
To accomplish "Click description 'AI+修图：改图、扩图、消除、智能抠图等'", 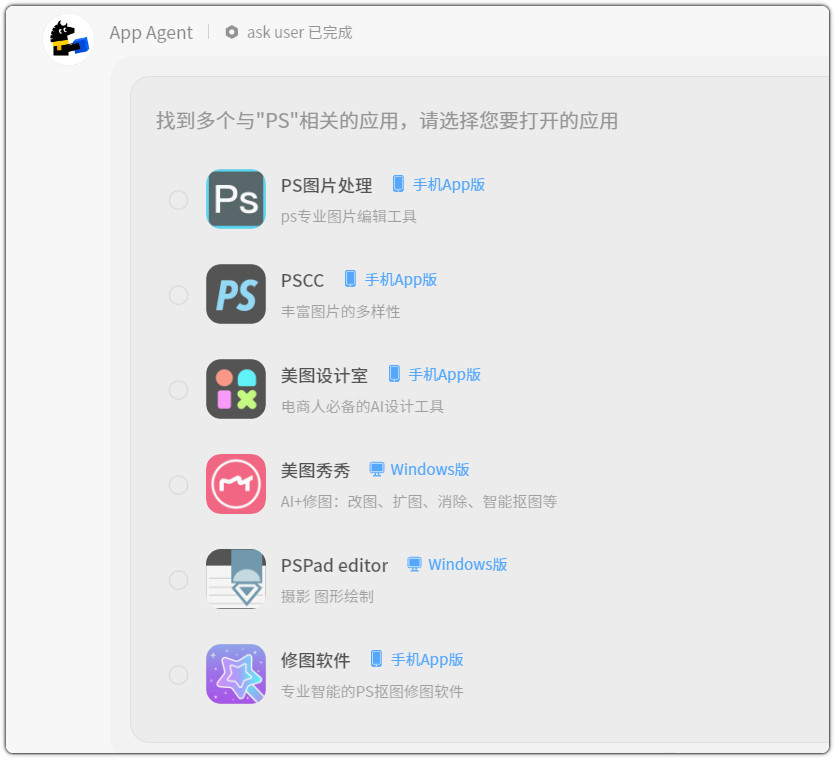I will [419, 501].
